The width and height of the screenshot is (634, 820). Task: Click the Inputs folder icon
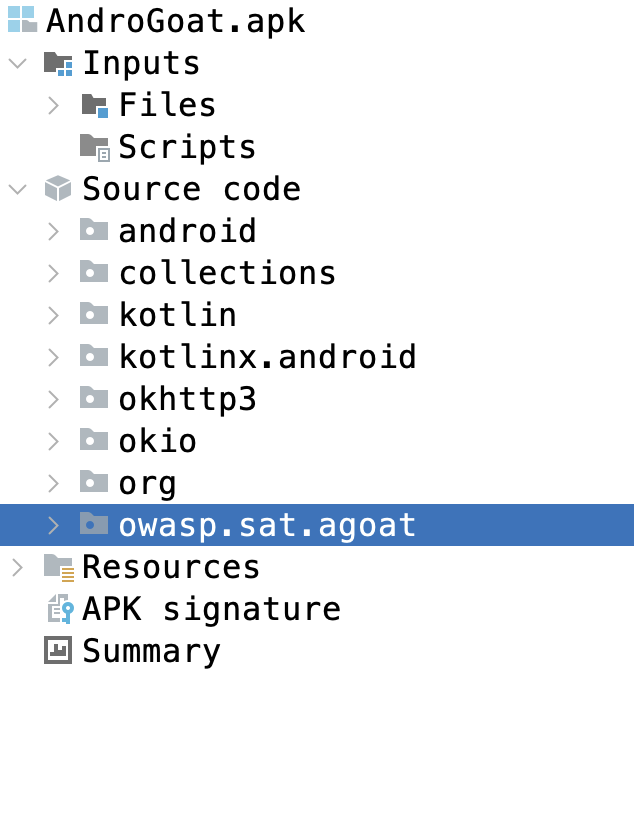click(58, 63)
